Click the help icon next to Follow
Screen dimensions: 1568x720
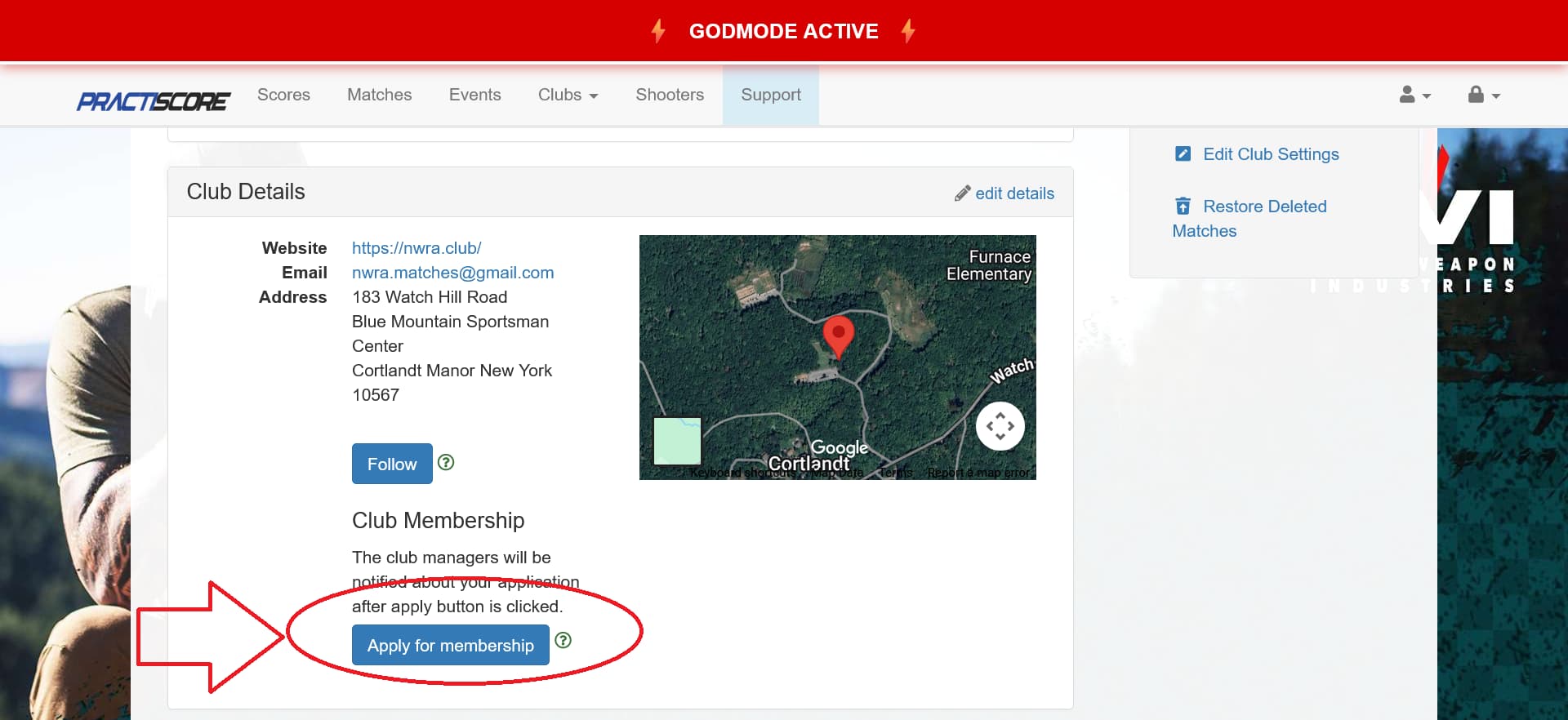pos(446,463)
